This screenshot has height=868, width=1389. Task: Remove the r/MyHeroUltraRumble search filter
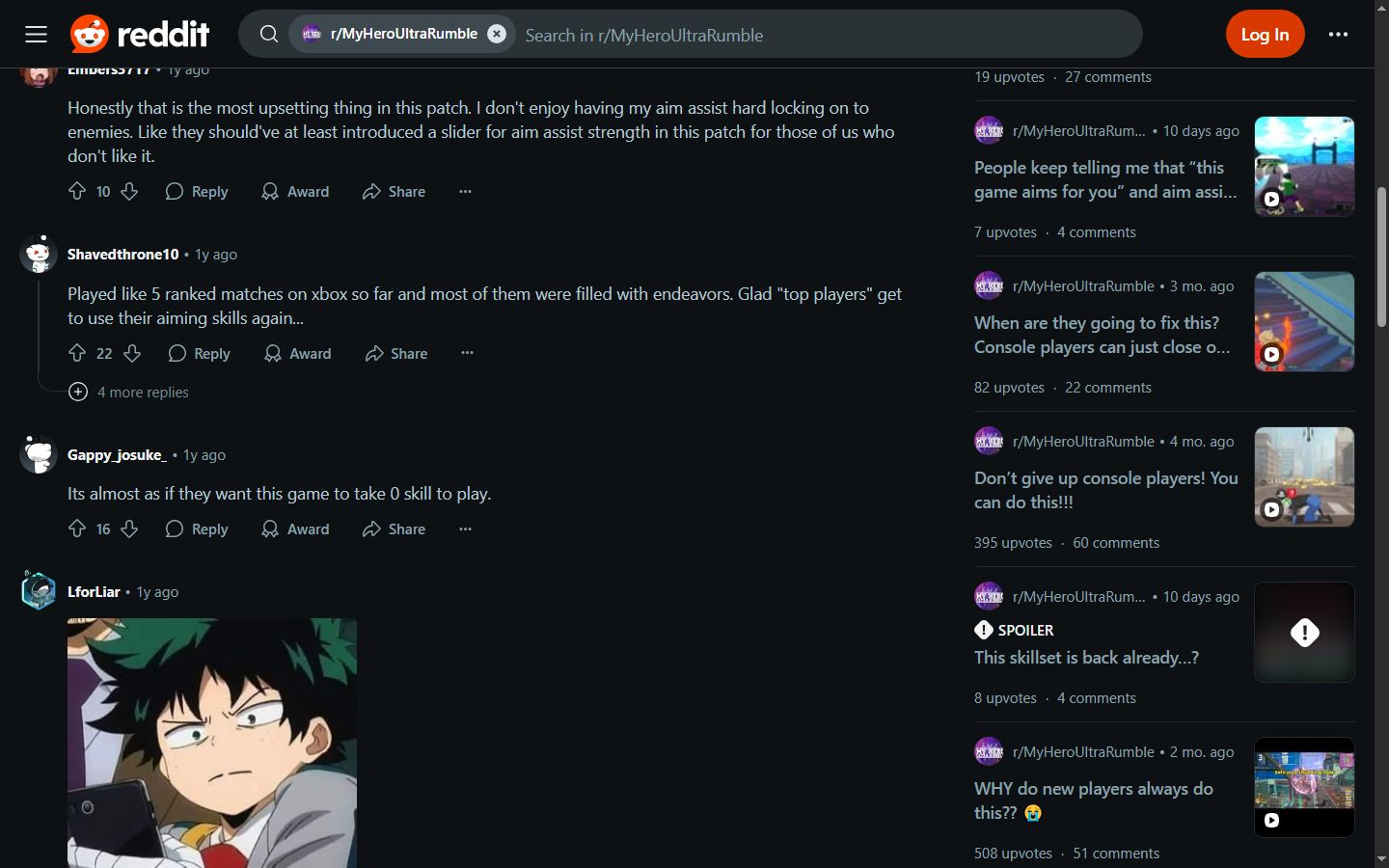(497, 34)
